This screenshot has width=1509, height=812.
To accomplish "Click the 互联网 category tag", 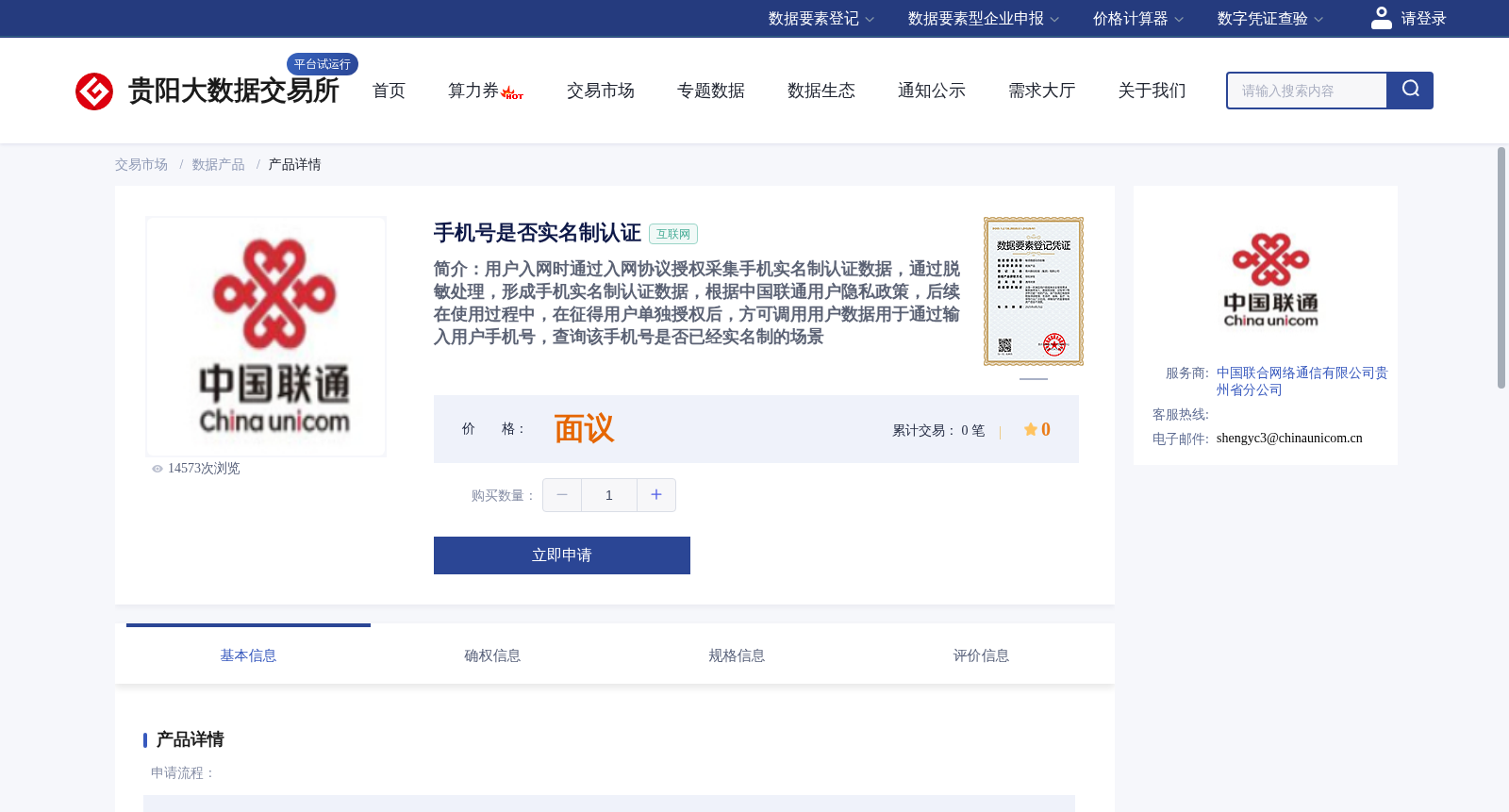I will pos(673,234).
